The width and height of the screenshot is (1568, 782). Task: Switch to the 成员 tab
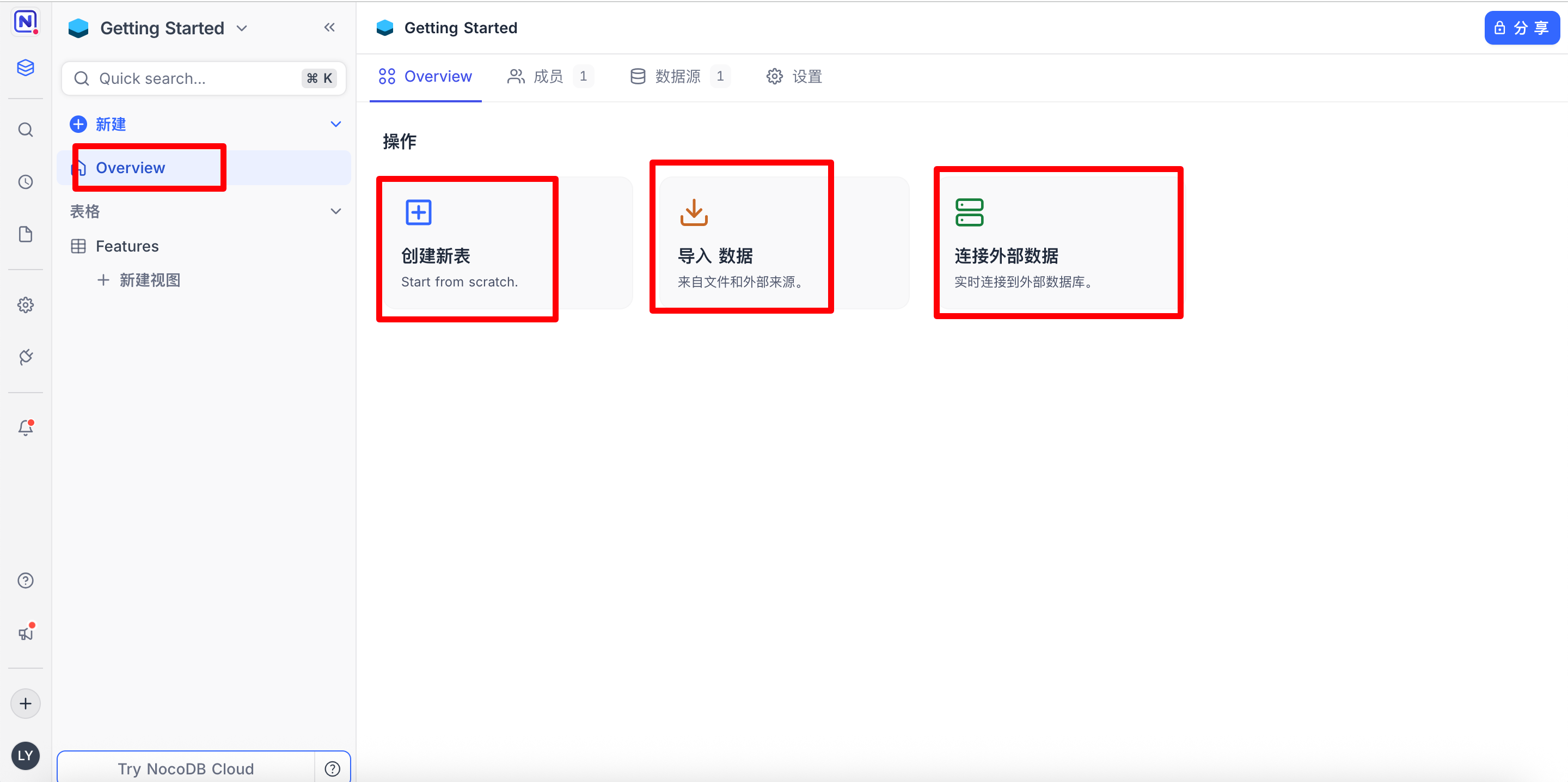[x=548, y=77]
